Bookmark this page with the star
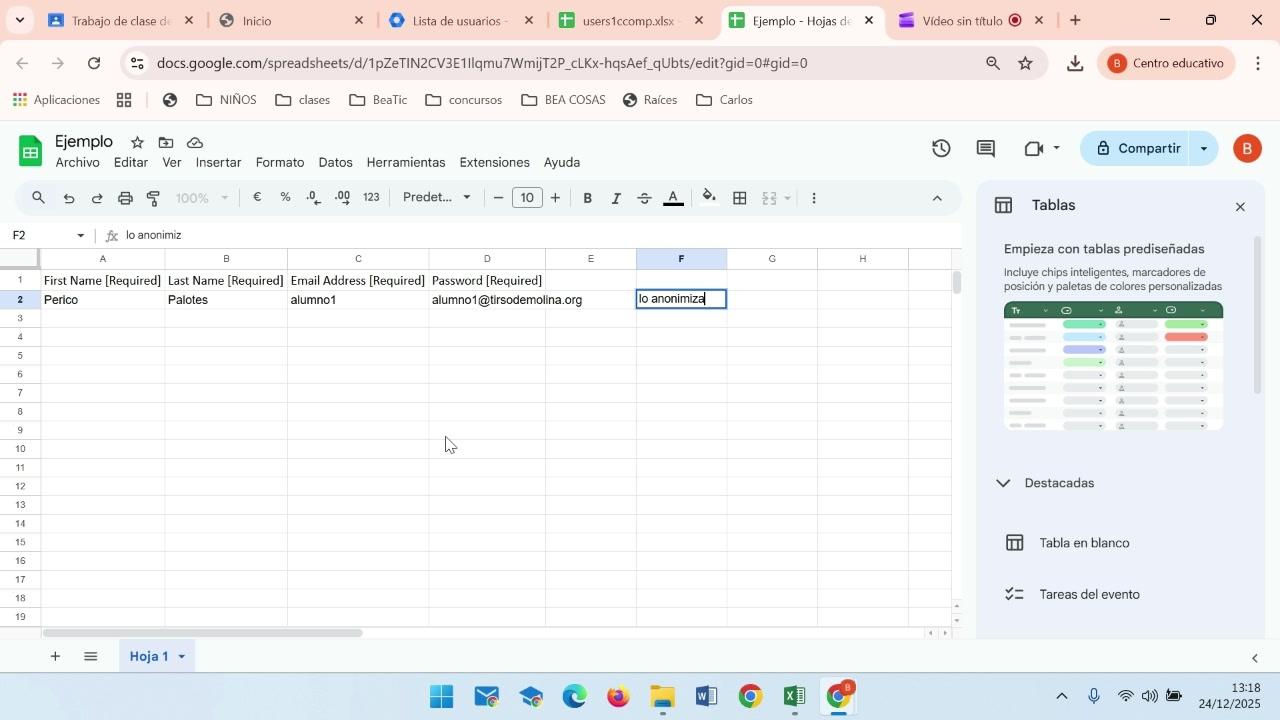The height and width of the screenshot is (720, 1280). point(1025,63)
